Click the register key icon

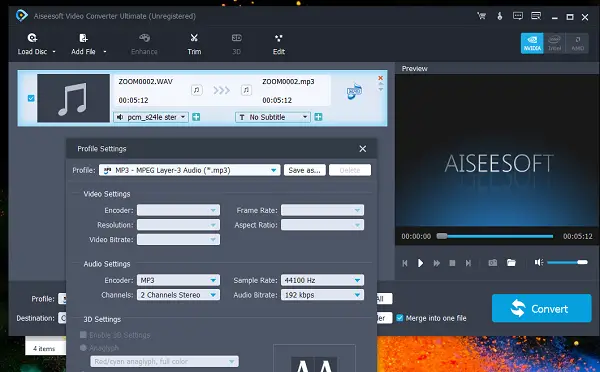coord(500,16)
